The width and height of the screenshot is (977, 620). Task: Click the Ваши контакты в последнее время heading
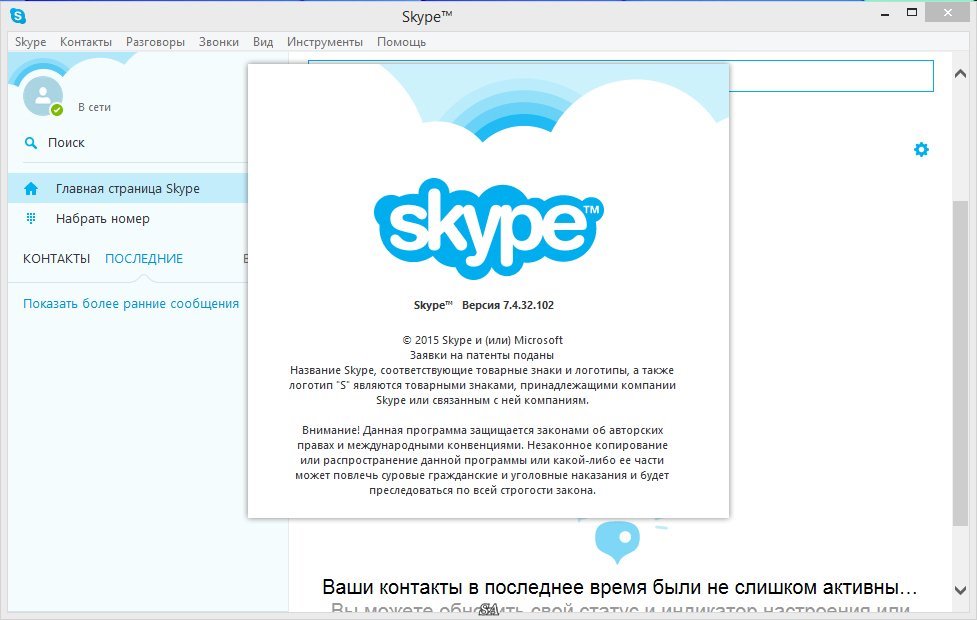[619, 587]
